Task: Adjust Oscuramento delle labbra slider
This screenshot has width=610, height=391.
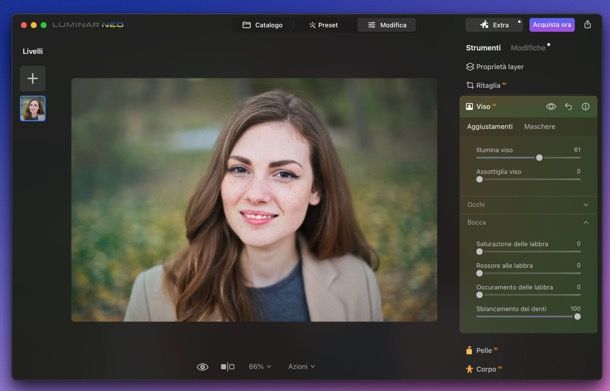Action: (480, 295)
